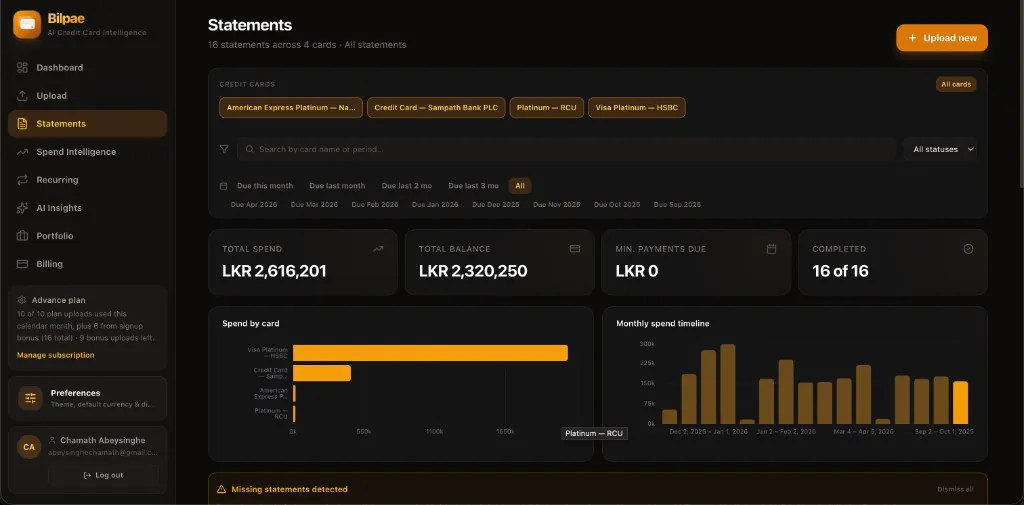Click the card icon on Total Balance card

coord(575,249)
